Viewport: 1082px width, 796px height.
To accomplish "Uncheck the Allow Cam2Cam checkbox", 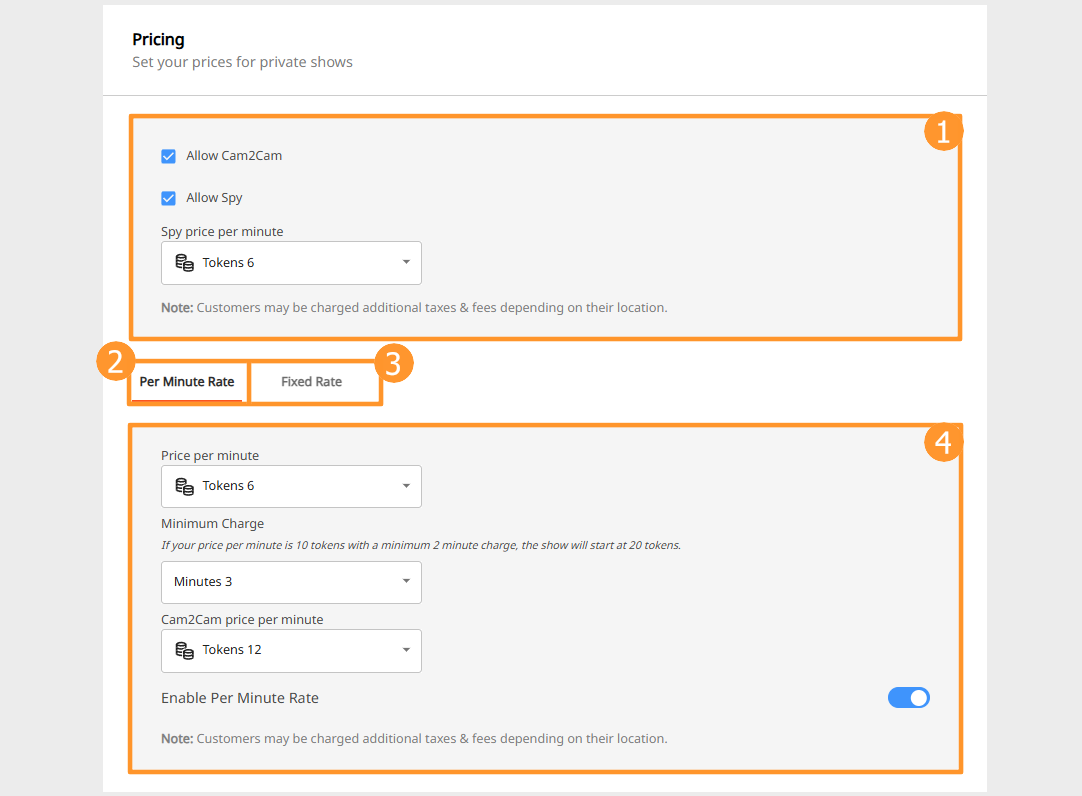I will pyautogui.click(x=169, y=156).
